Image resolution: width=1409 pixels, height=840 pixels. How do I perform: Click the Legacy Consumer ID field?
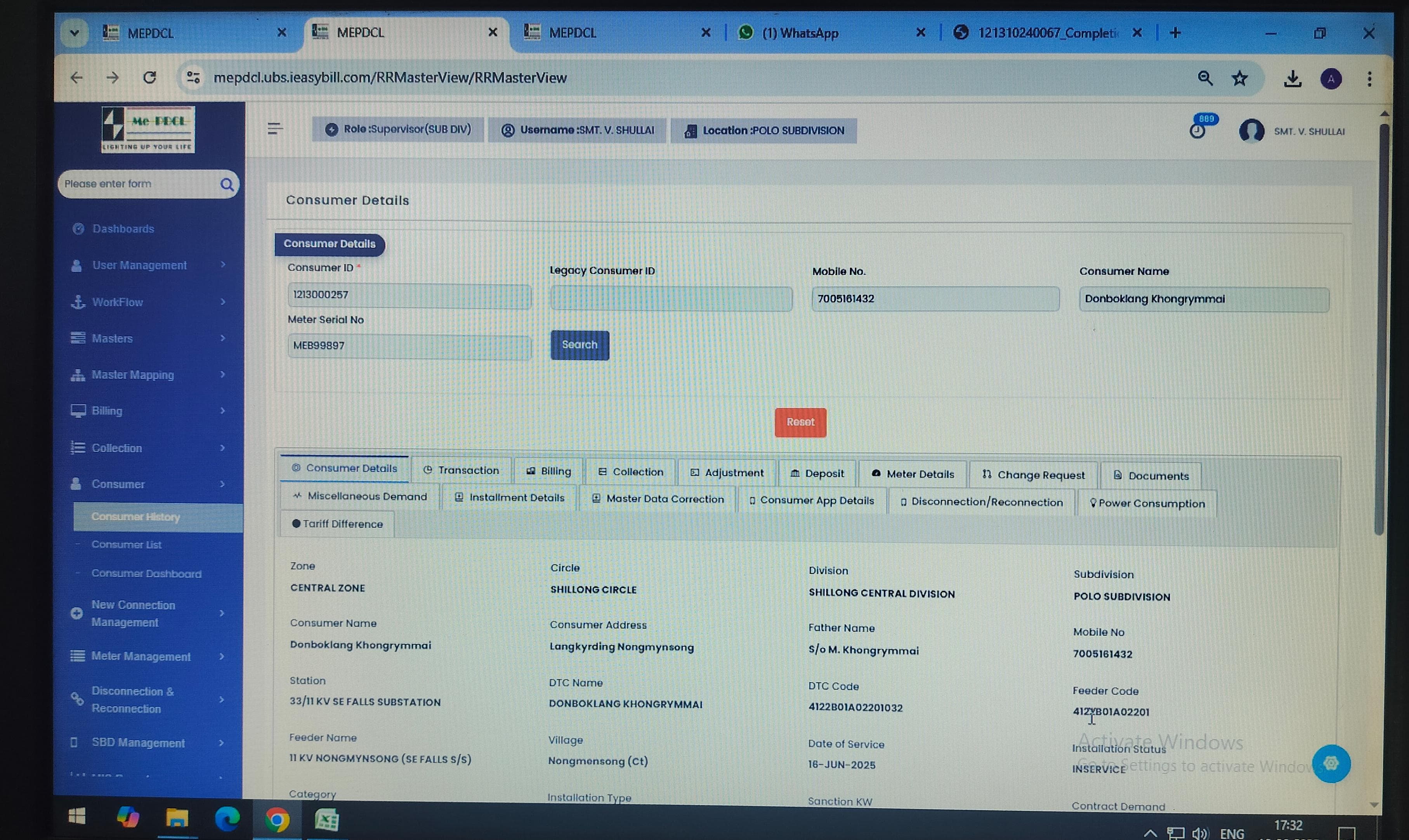[x=671, y=298]
